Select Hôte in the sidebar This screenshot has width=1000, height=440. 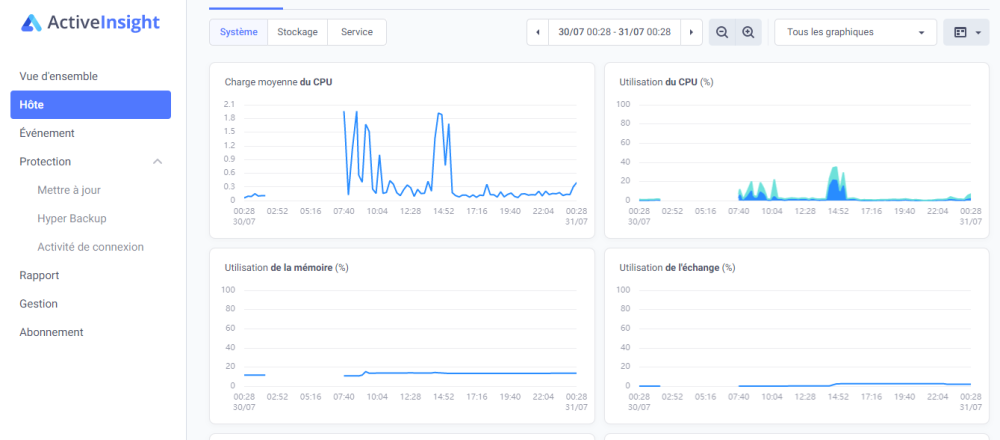pyautogui.click(x=91, y=105)
